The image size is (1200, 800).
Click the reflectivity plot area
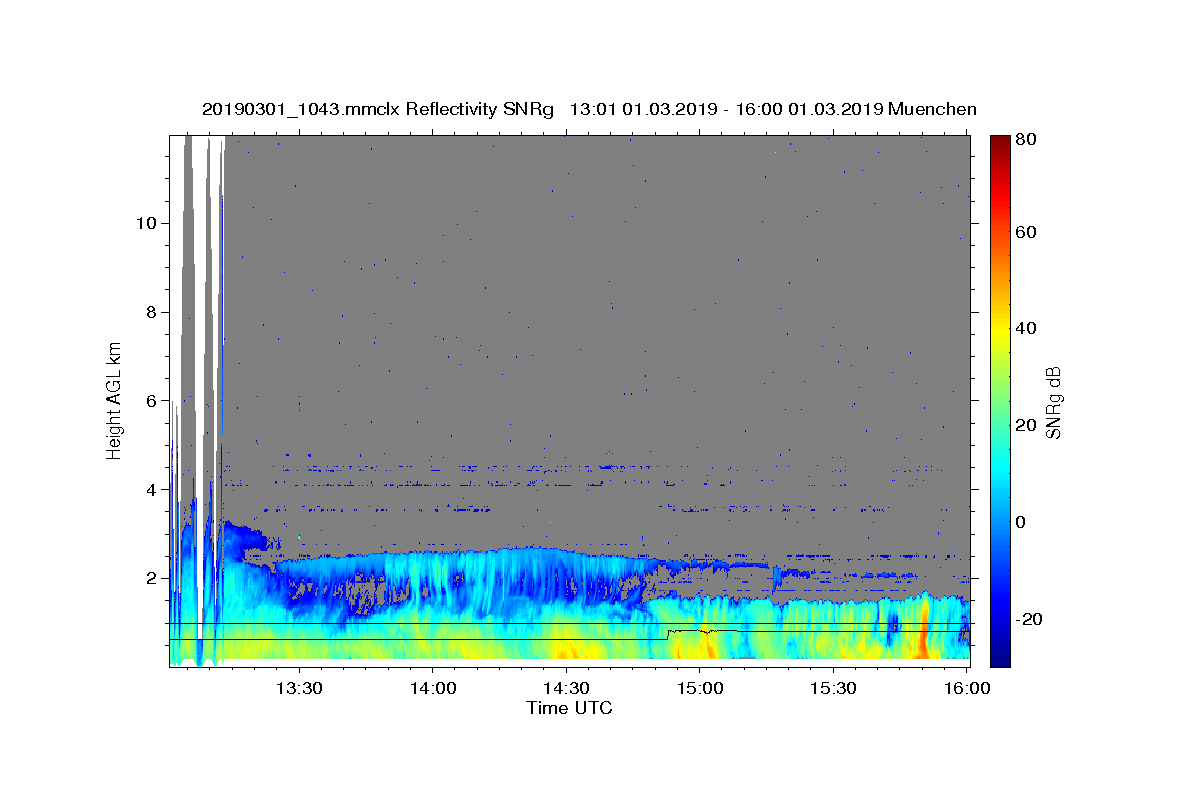coord(569,400)
